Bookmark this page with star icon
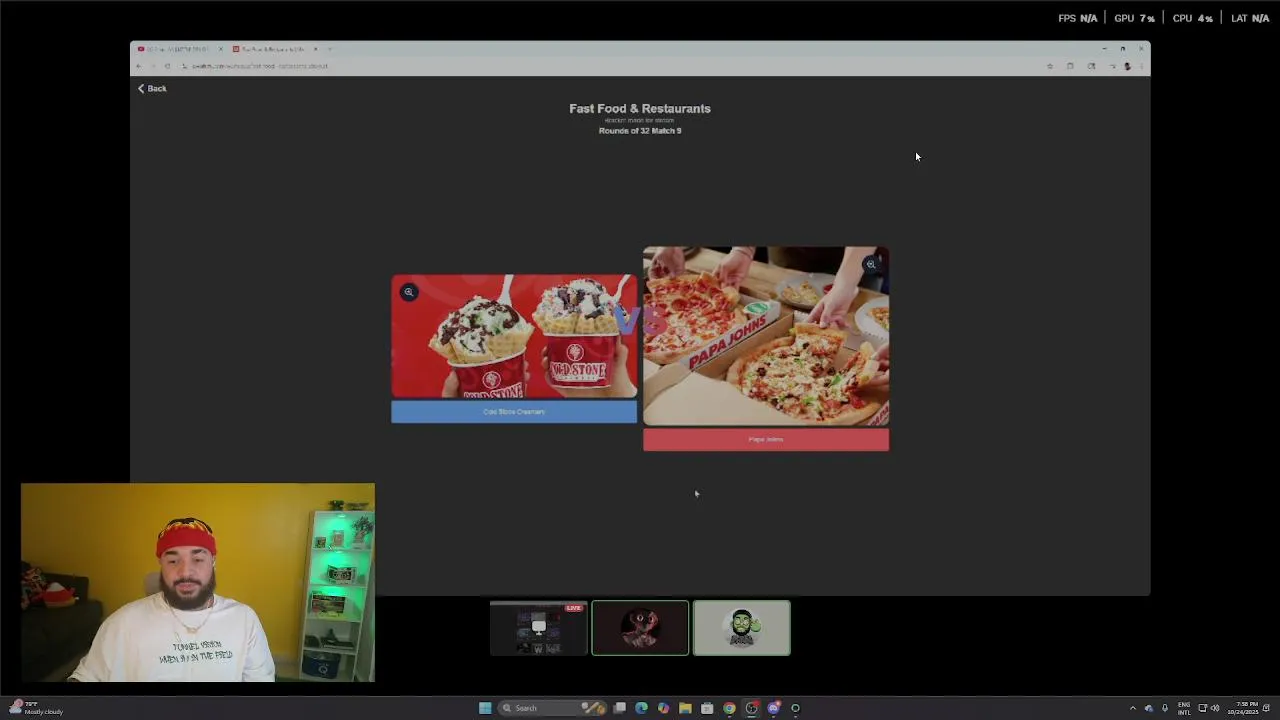This screenshot has width=1280, height=720. (1050, 66)
